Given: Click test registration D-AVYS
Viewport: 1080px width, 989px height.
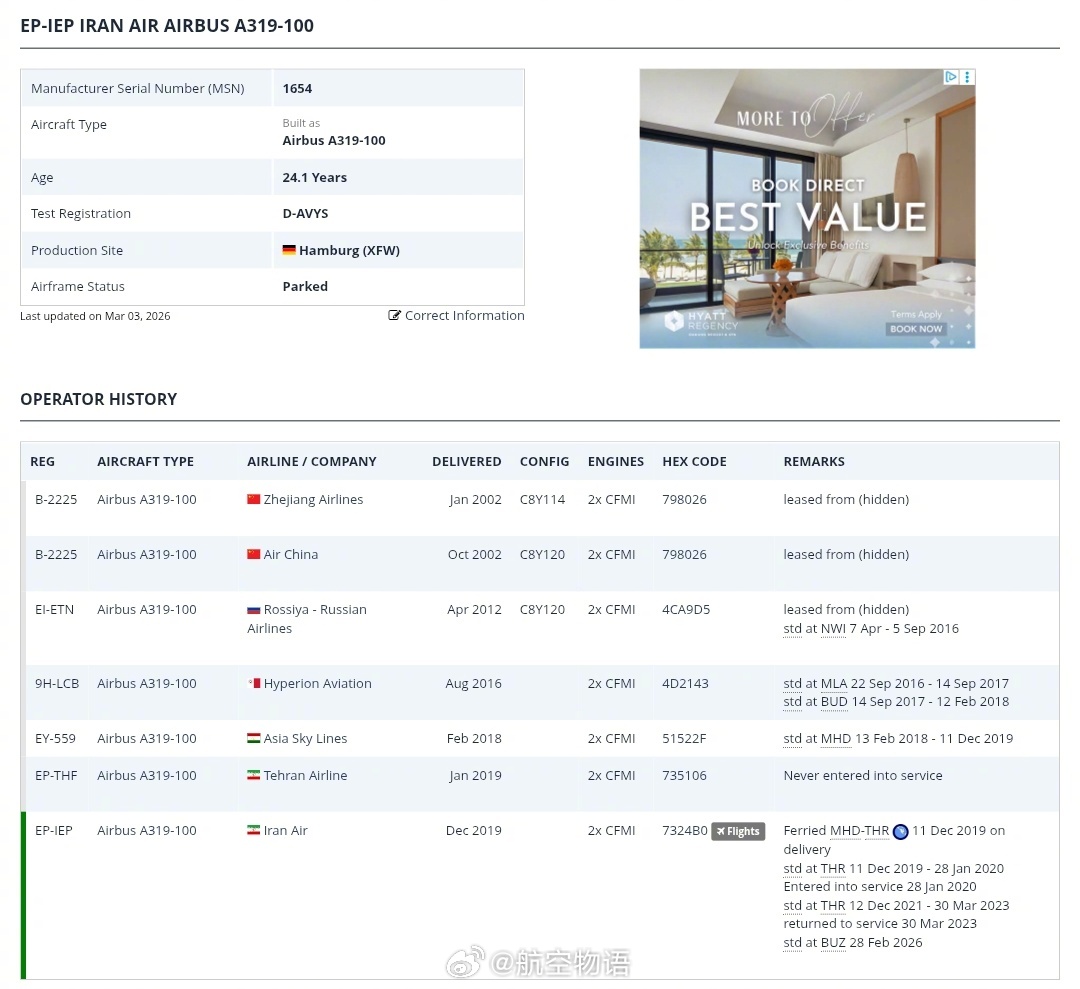Looking at the screenshot, I should click(x=305, y=214).
